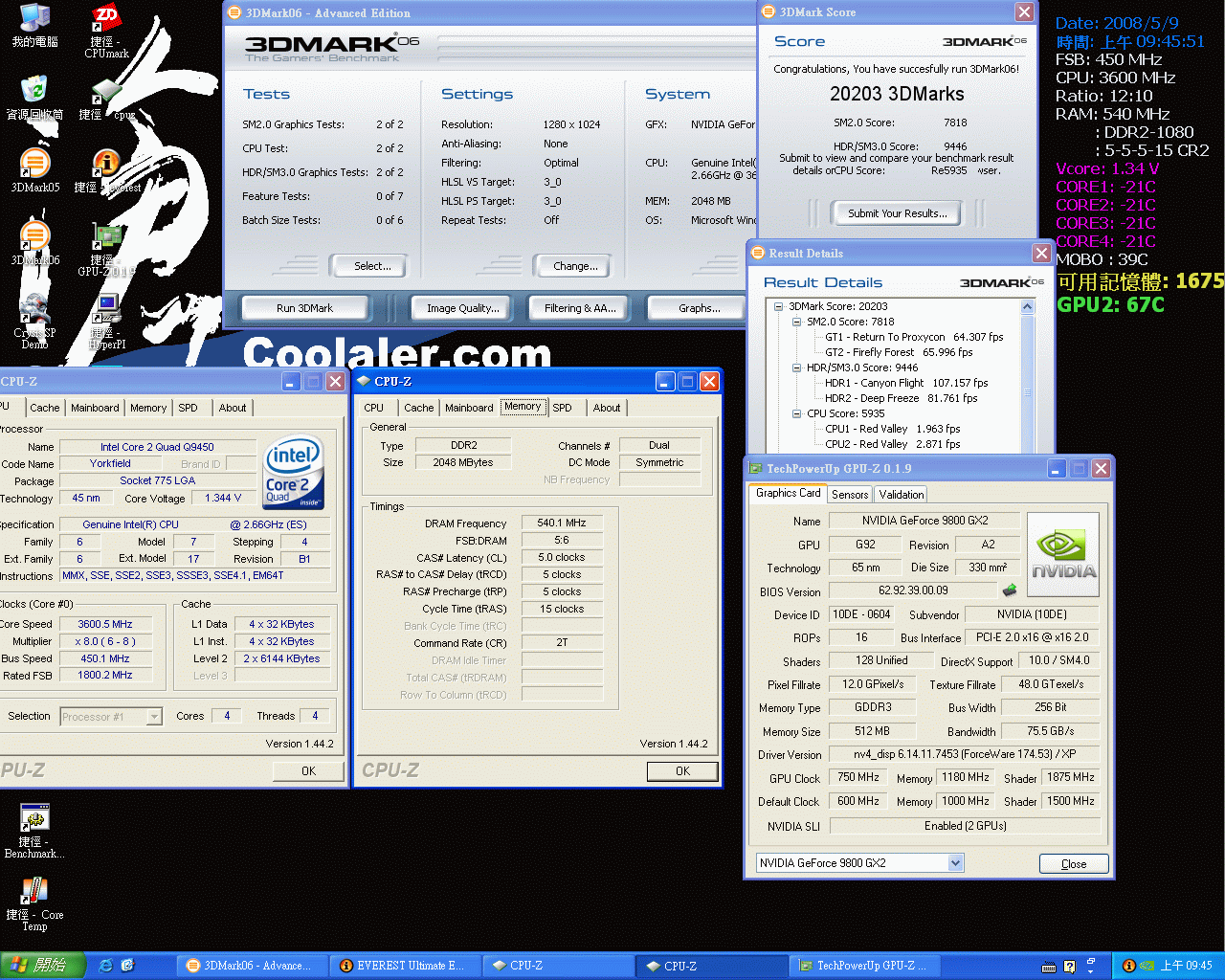Collapse the HDR/SM3.0 Score: 9446 node
Viewport: 1225px width, 980px height.
pos(796,367)
